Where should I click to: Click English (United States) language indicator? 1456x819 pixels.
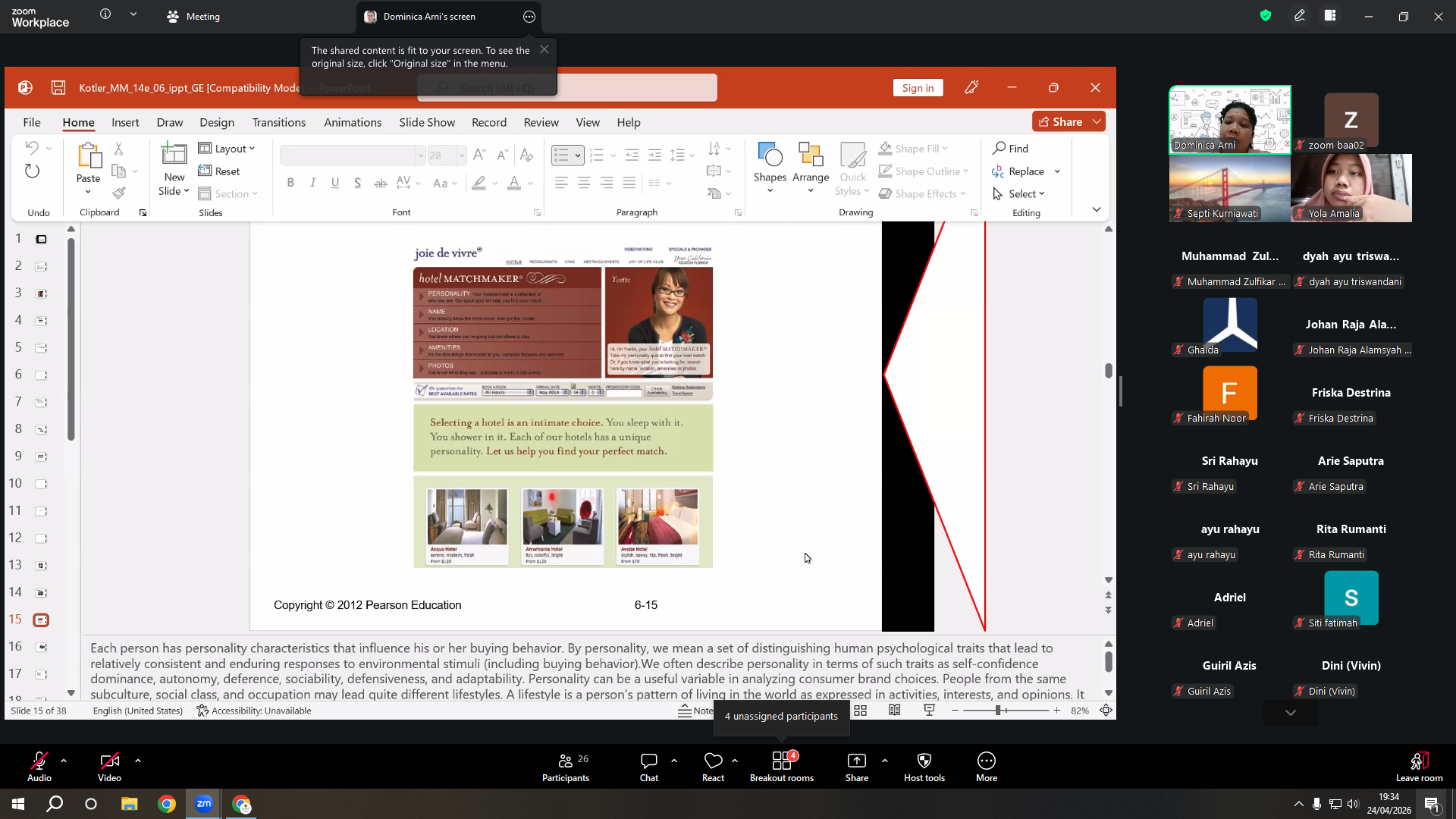pyautogui.click(x=137, y=711)
